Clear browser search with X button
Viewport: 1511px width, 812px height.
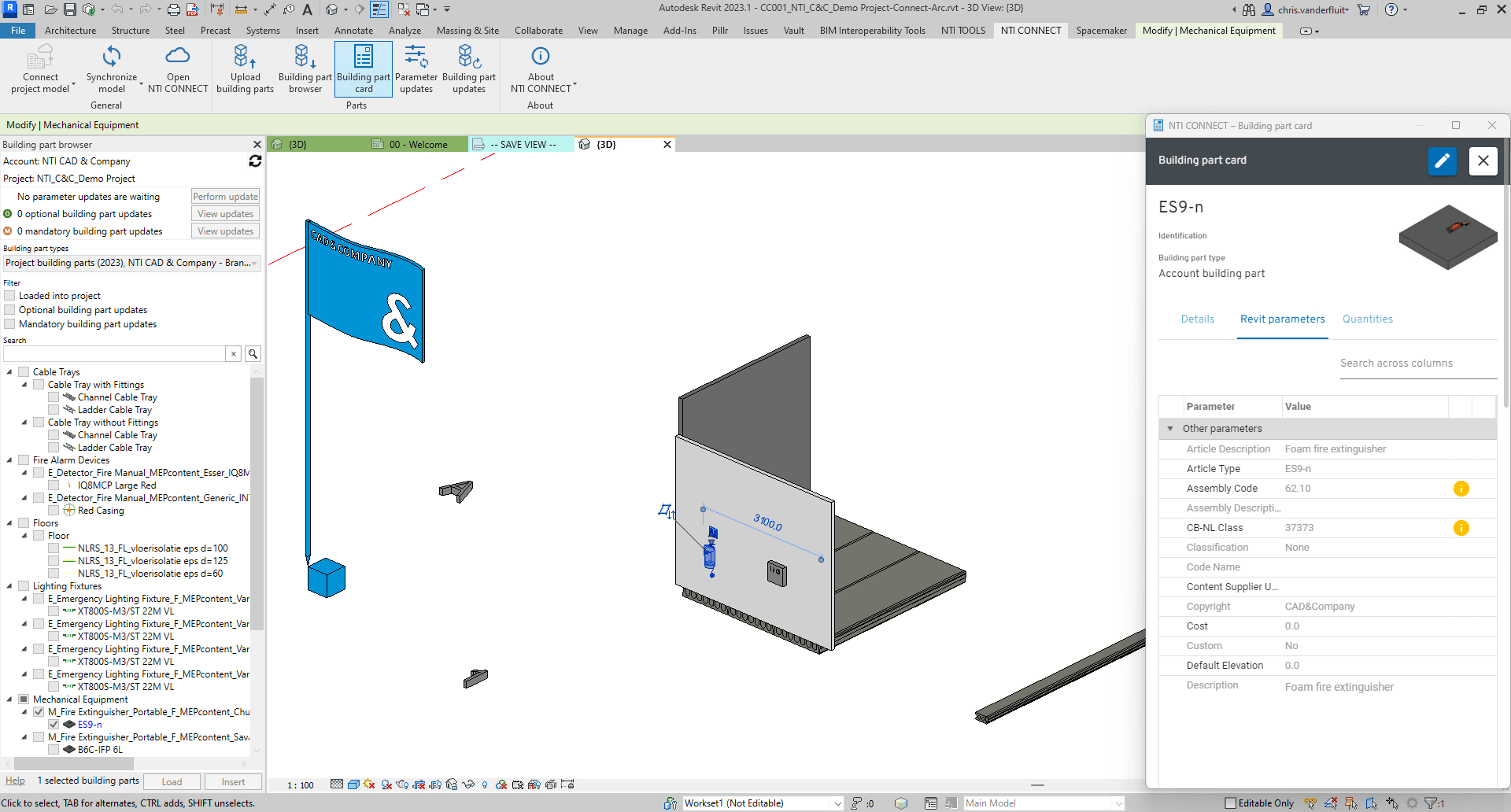coord(234,354)
